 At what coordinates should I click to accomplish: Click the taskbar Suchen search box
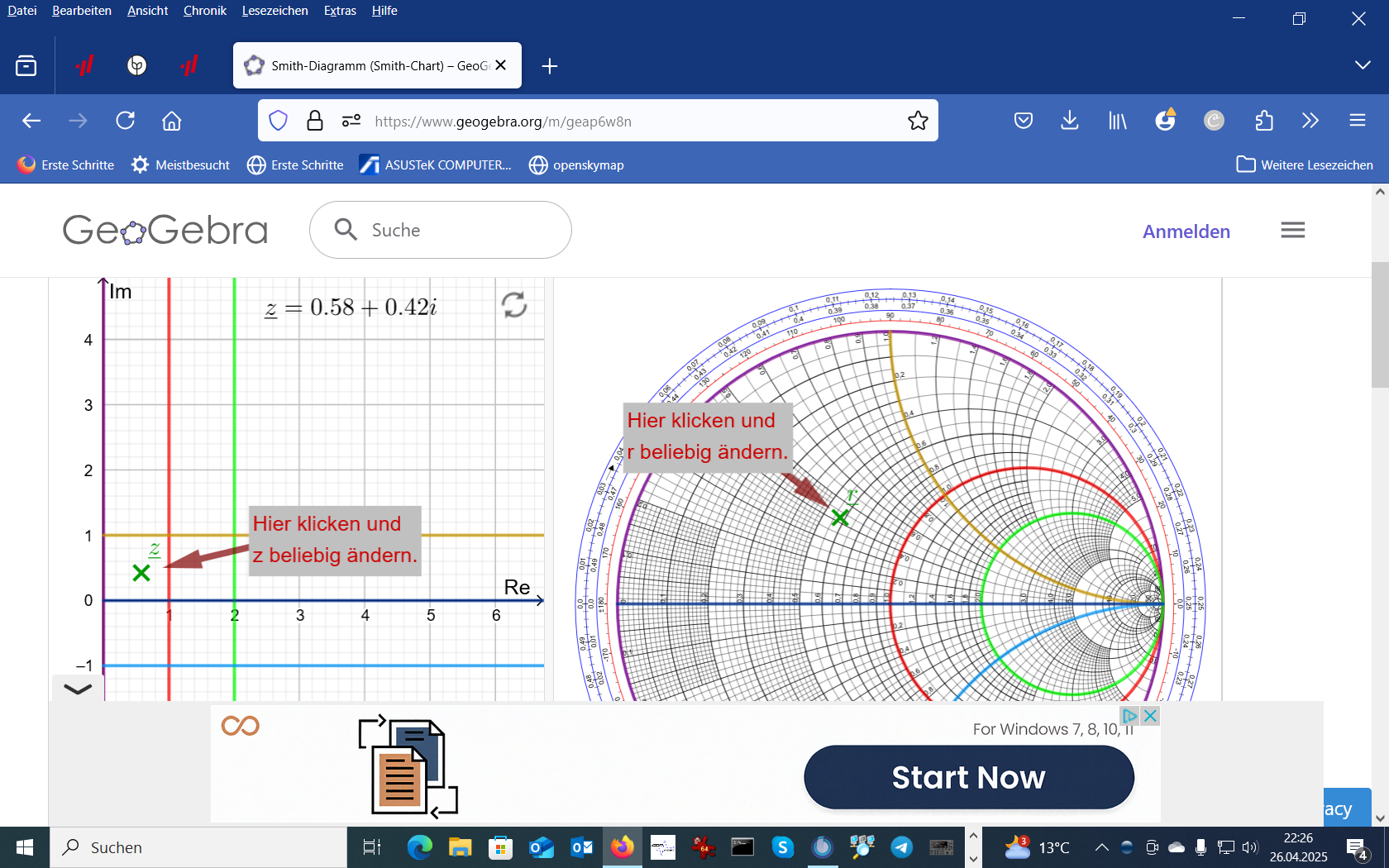(x=198, y=847)
